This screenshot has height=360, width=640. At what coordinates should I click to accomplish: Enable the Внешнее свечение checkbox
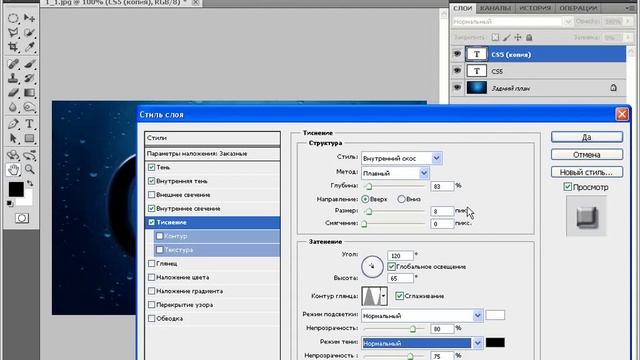[151, 195]
